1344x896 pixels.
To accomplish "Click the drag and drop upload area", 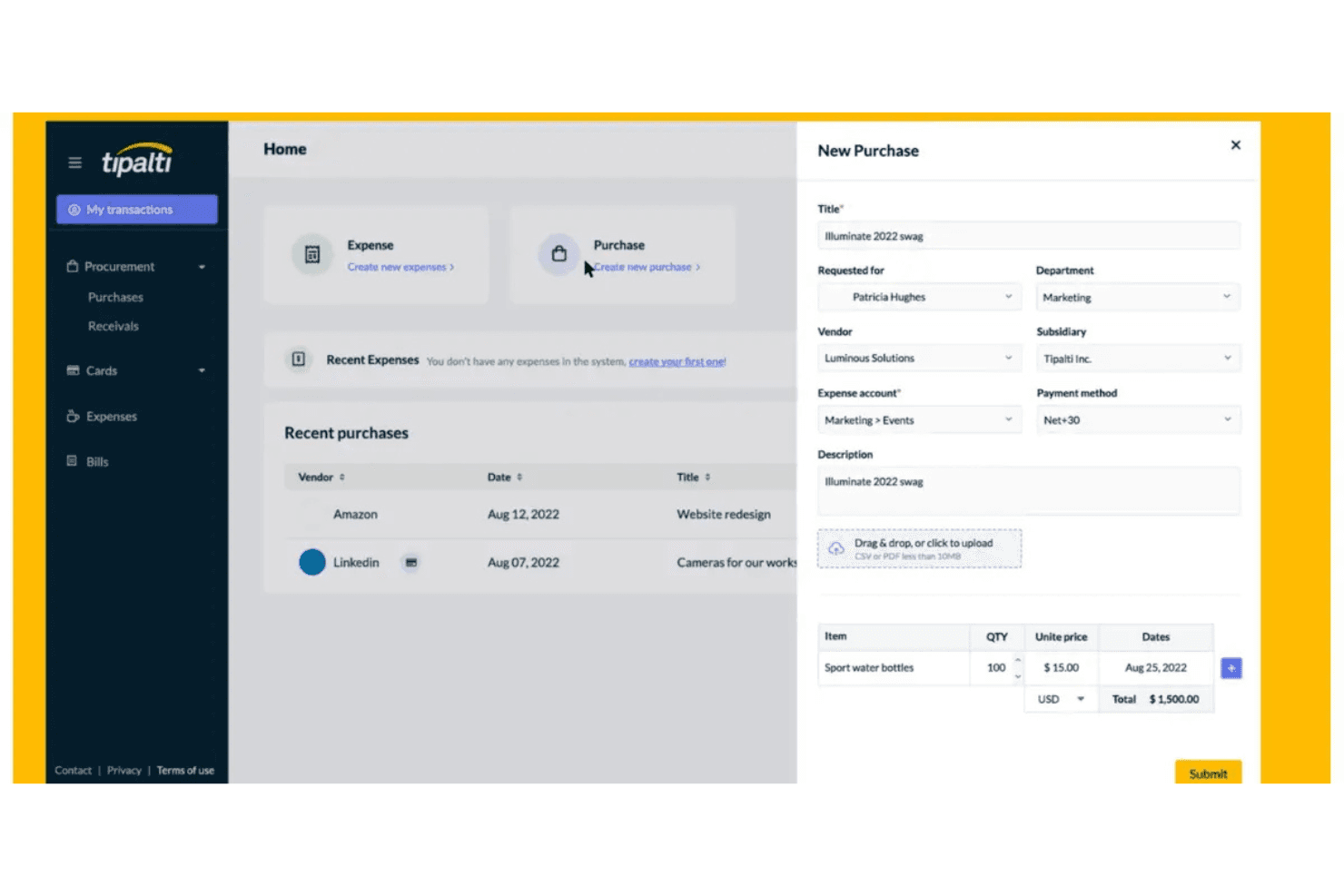I will point(919,548).
